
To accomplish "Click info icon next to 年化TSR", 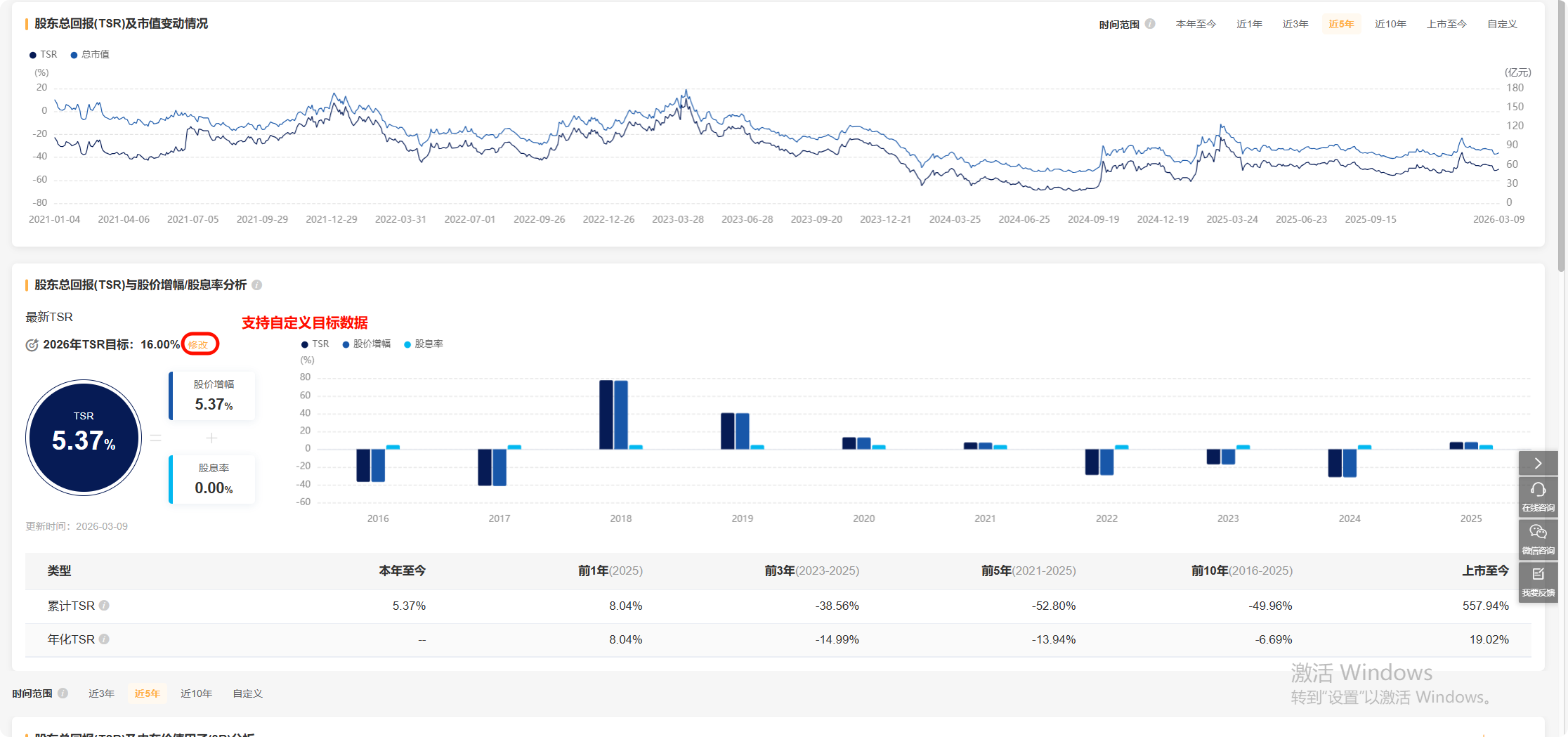I will (x=104, y=639).
